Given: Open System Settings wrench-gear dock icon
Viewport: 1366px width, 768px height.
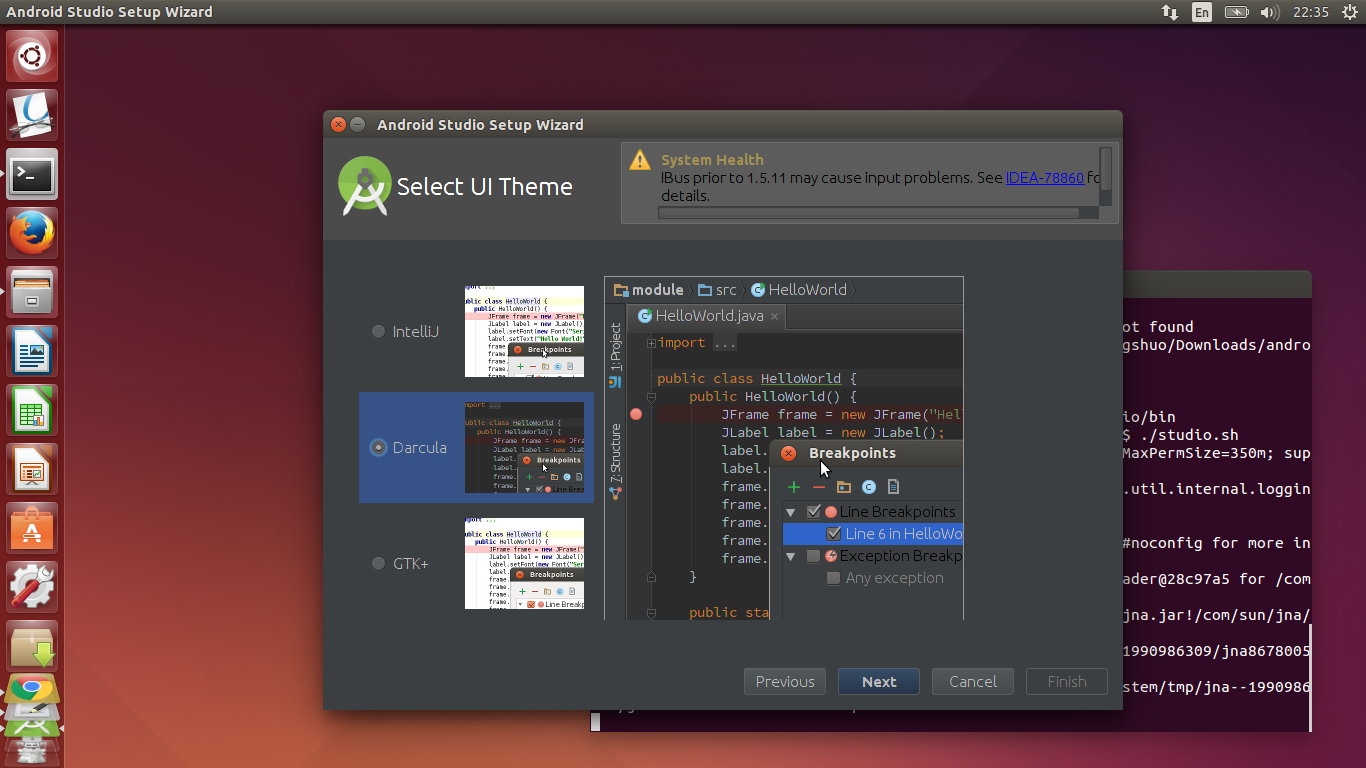Looking at the screenshot, I should coord(33,587).
